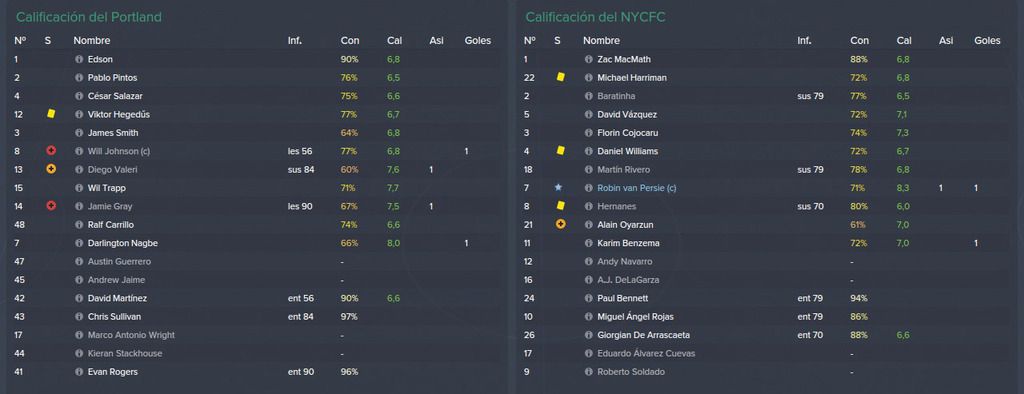Sort Portland table by Con column
The image size is (1024, 394).
(x=349, y=41)
